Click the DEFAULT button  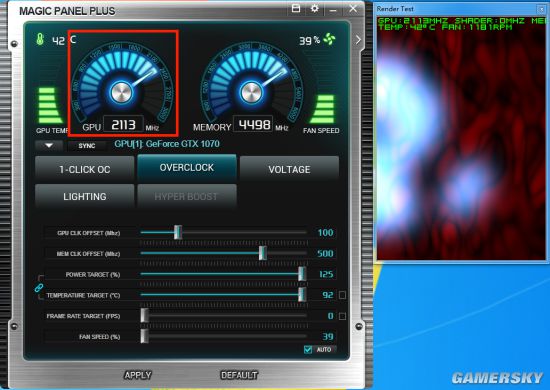click(239, 375)
